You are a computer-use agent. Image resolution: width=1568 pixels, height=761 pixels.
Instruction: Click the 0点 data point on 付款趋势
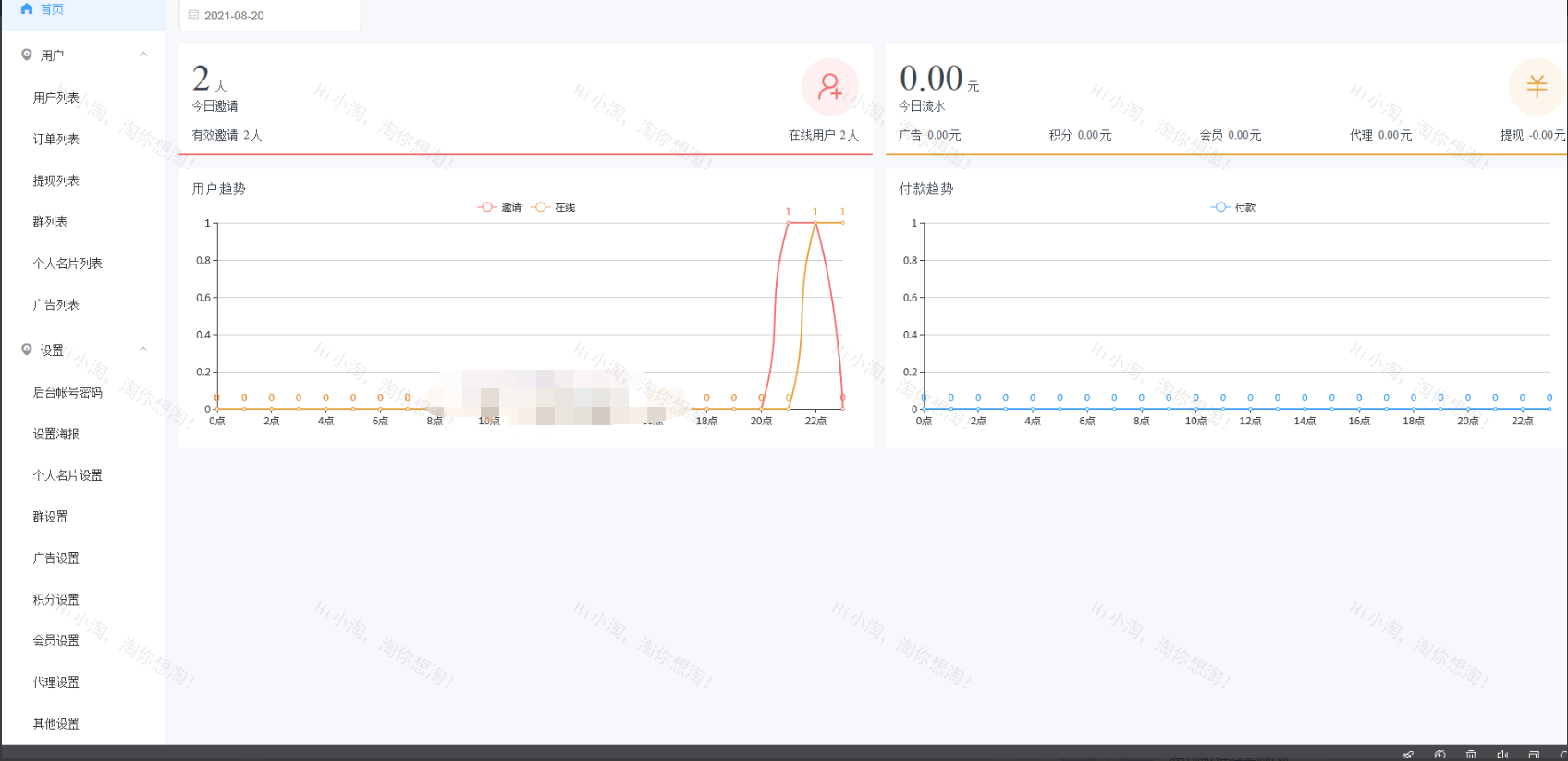coord(924,409)
